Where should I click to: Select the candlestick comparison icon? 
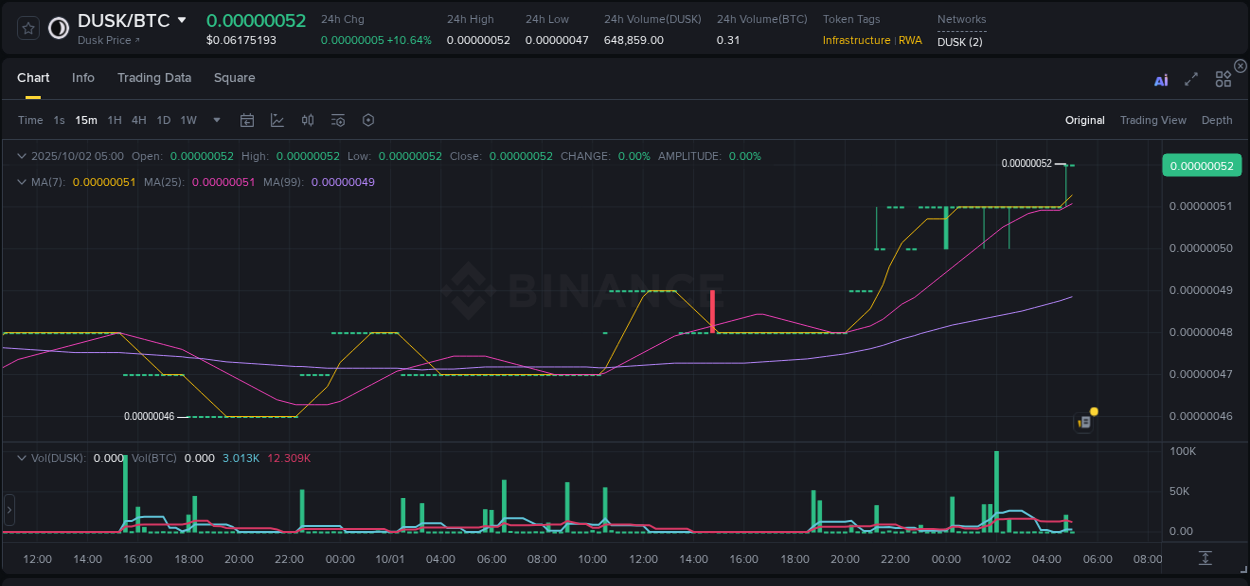click(308, 119)
